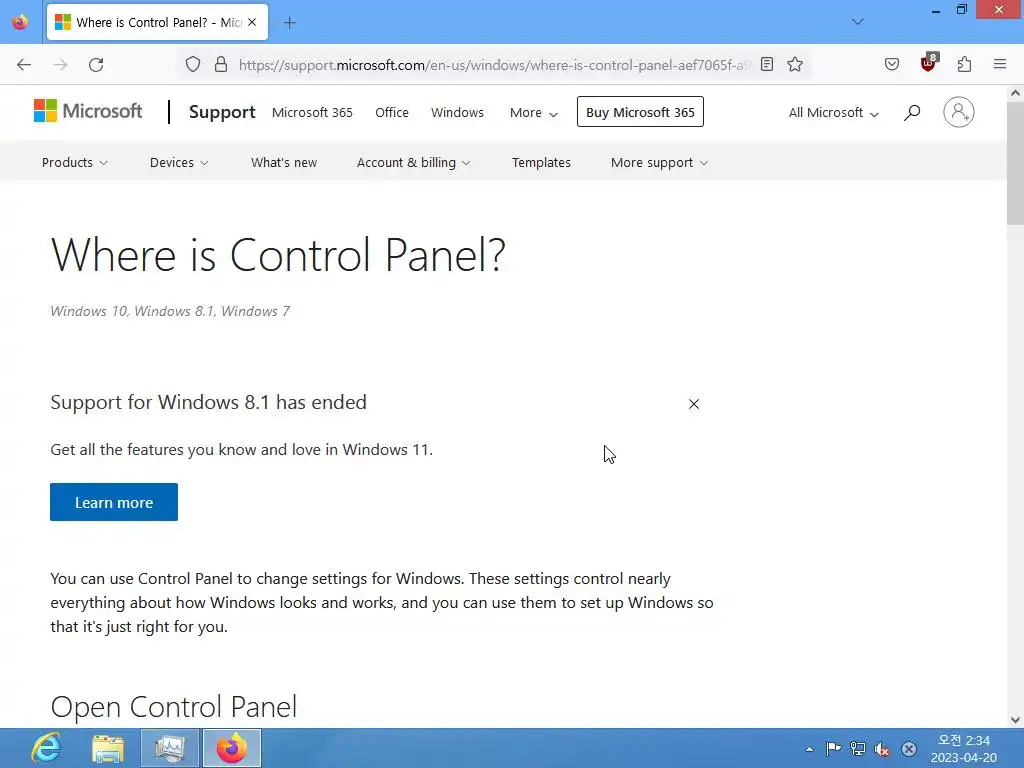The width and height of the screenshot is (1024, 768).
Task: Open the tracking protection shield icon
Action: (193, 65)
